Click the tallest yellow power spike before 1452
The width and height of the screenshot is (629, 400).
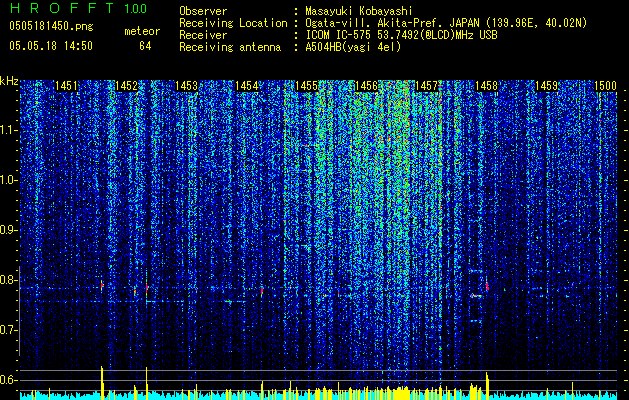click(102, 382)
